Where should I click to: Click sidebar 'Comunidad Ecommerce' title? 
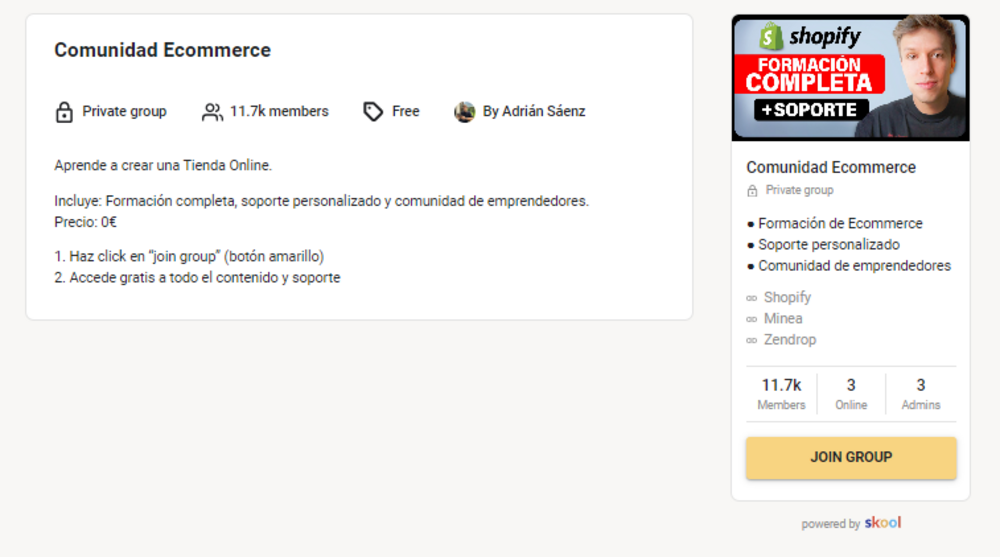coord(831,167)
